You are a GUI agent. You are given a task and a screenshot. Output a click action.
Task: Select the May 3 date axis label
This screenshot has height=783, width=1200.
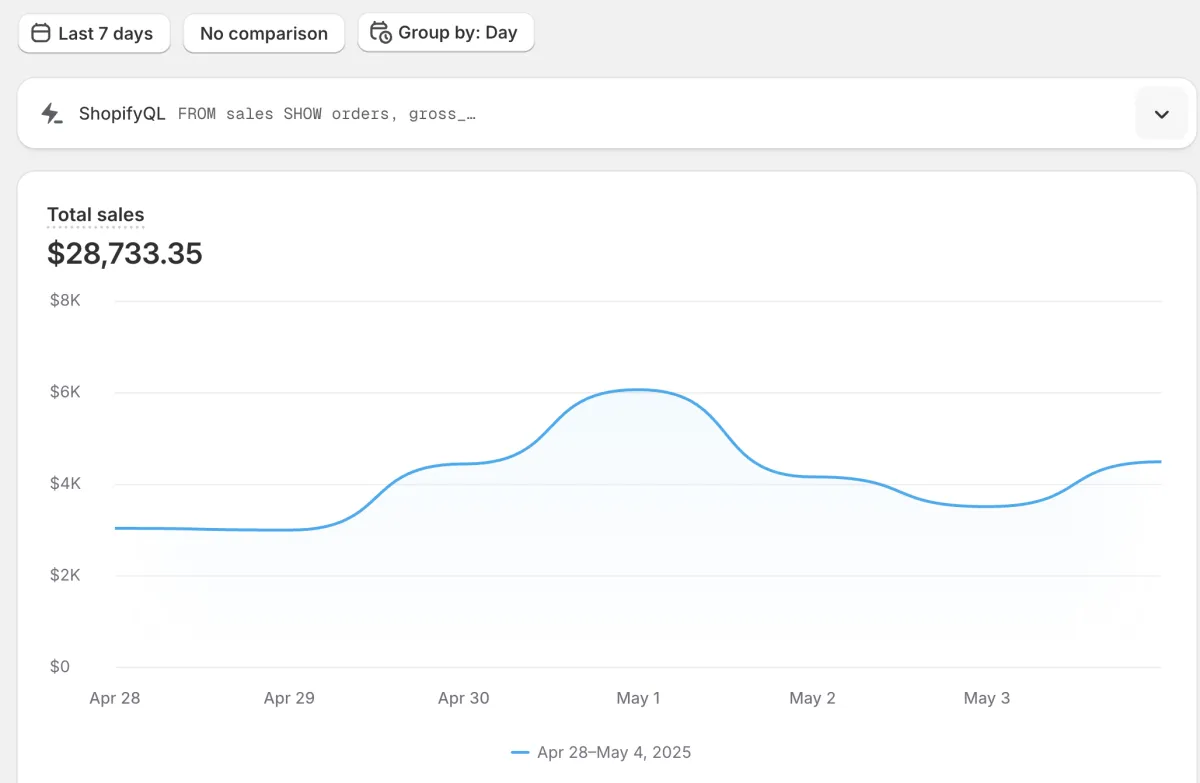[x=986, y=698]
